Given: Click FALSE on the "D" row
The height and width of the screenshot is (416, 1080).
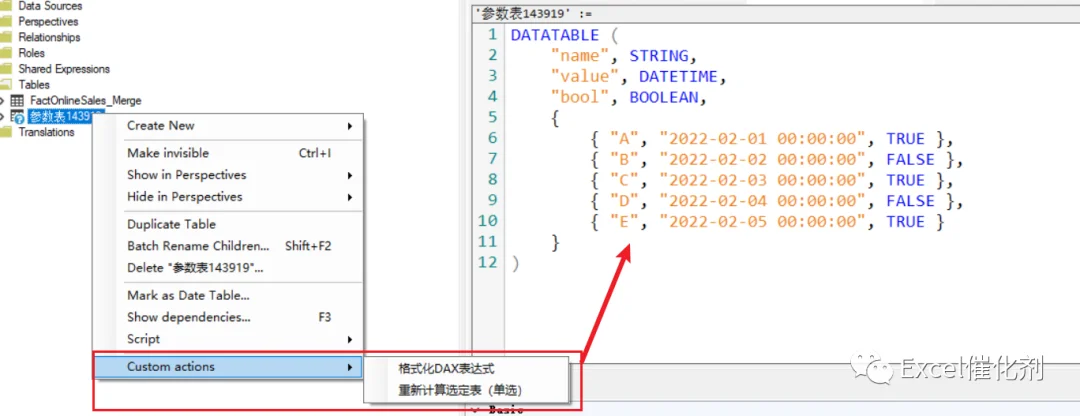Looking at the screenshot, I should pyautogui.click(x=910, y=200).
